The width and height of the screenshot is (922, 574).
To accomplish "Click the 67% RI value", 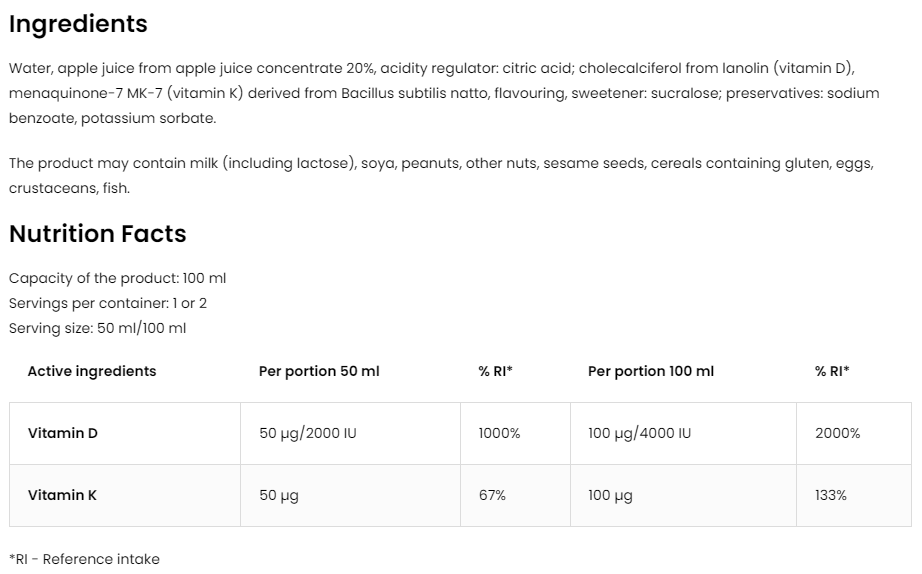I will point(492,495).
